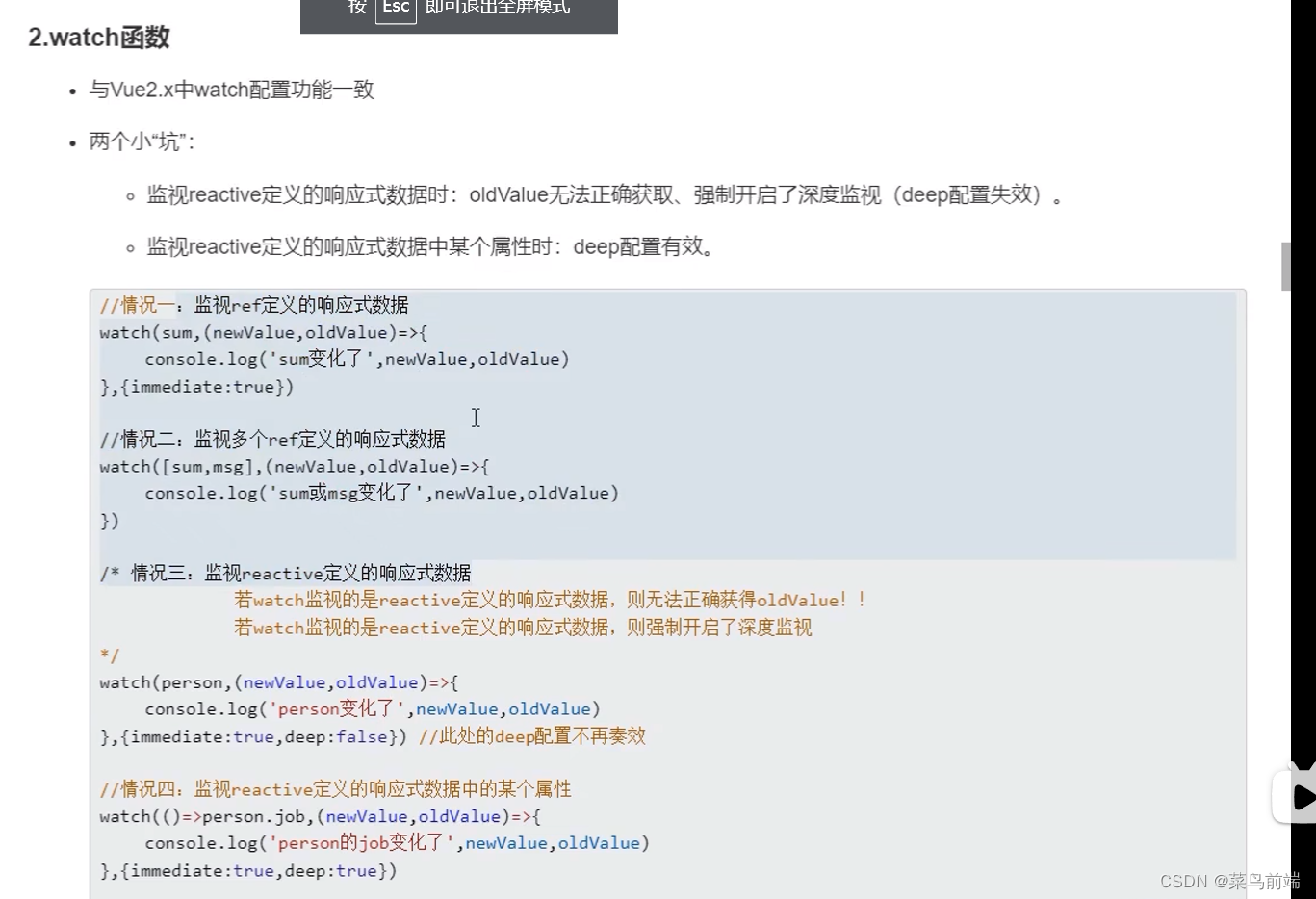1316x899 pixels.
Task: Click the line about oldValue无法正确获取
Action: [x=605, y=195]
